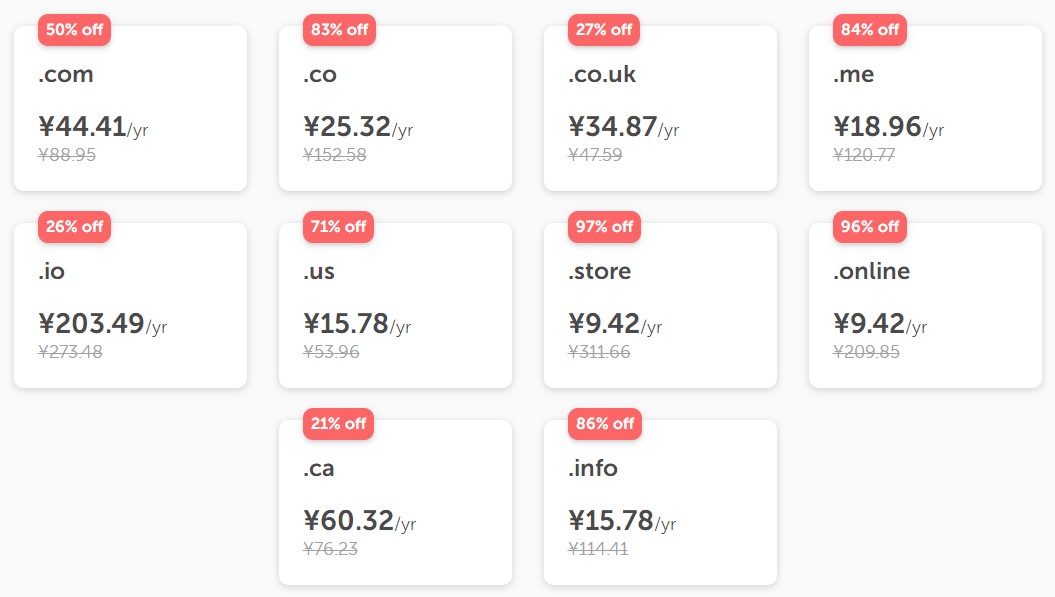Click the struck-through ¥152.58 price
This screenshot has height=597, width=1055.
pos(334,155)
